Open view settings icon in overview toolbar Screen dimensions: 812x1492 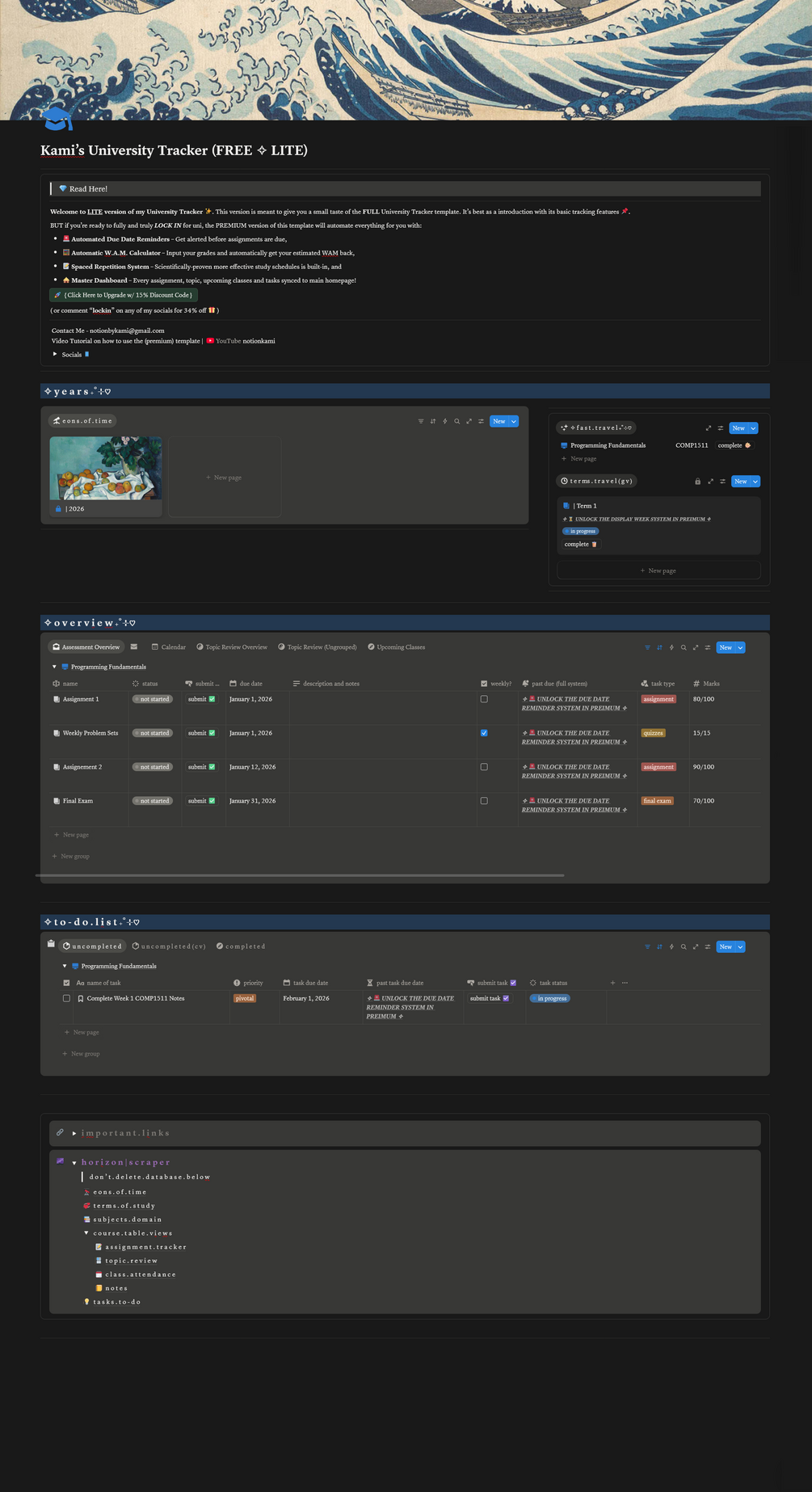coord(708,647)
